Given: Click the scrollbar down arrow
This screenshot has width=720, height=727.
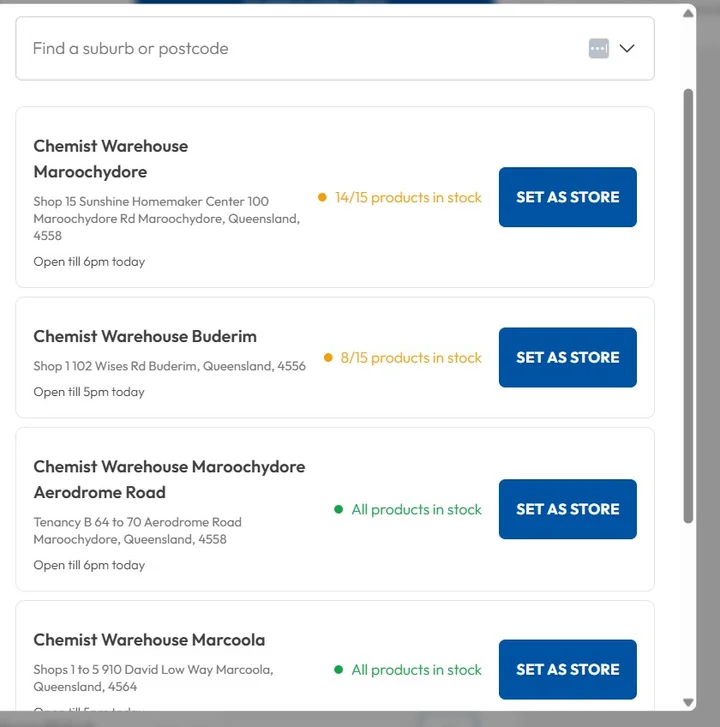Looking at the screenshot, I should [688, 702].
